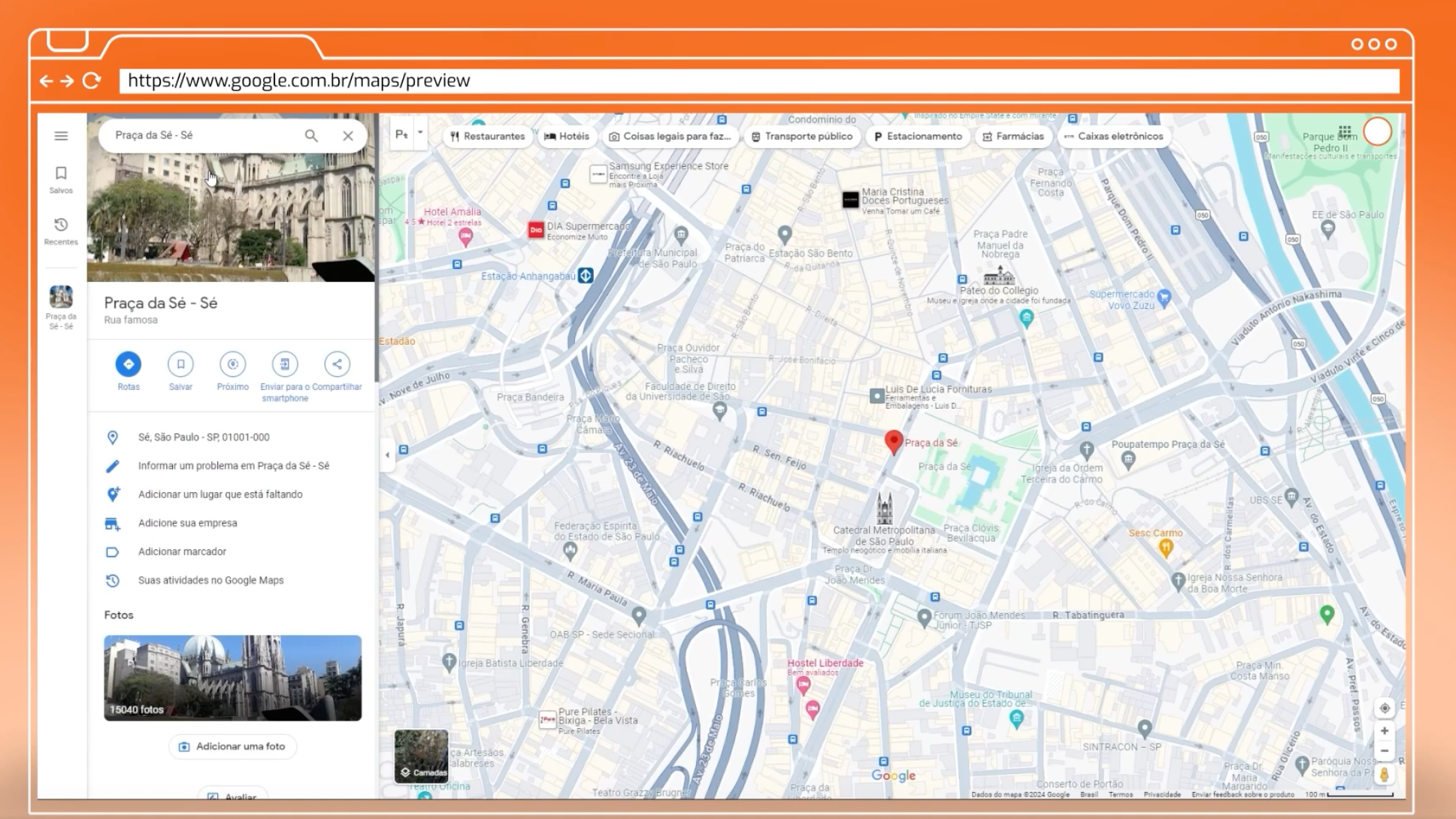Screen dimensions: 1456x819
Task: Click the Salvar bookmark icon
Action: point(180,364)
